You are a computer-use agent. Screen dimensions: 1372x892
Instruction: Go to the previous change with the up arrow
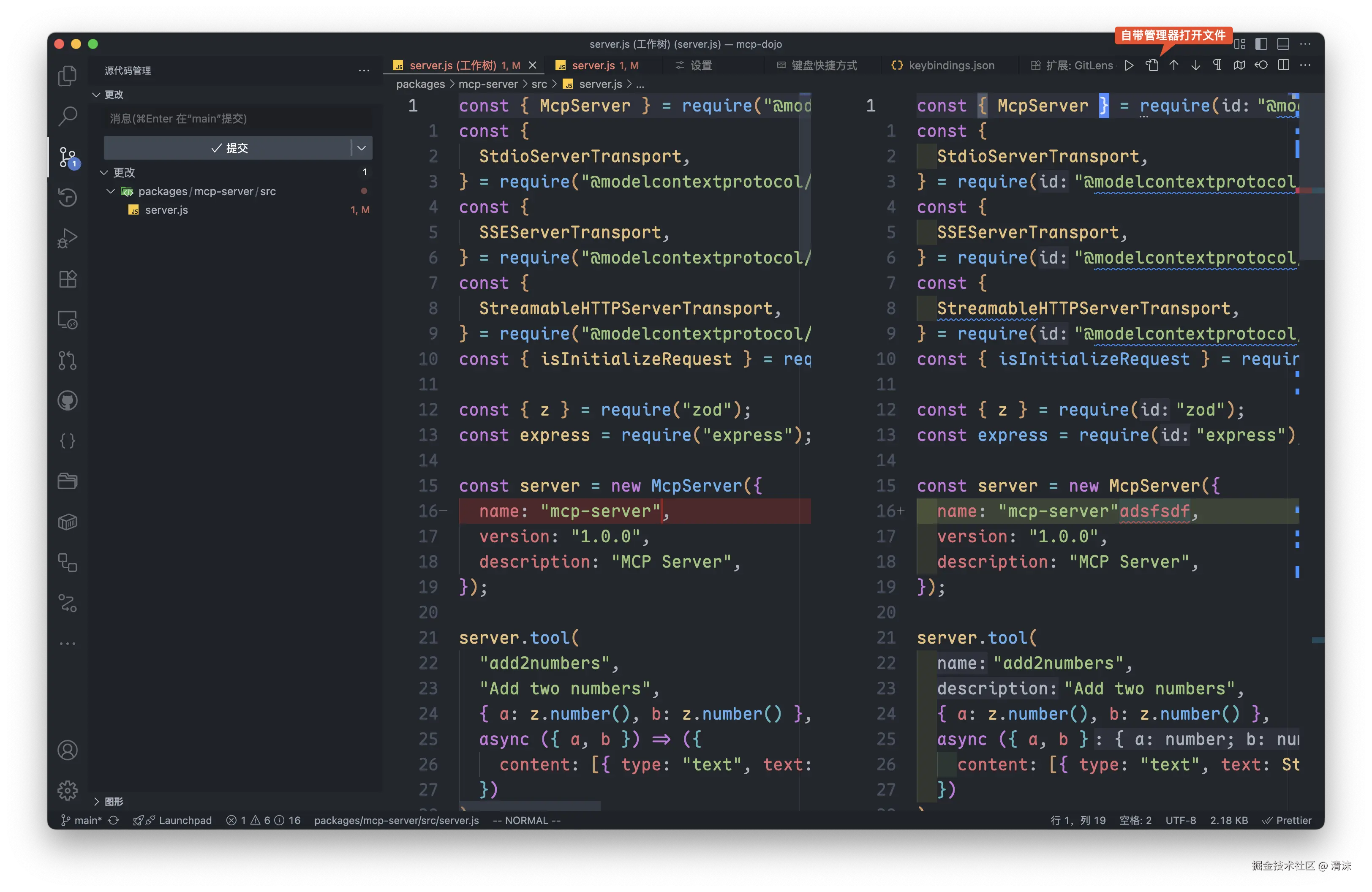(x=1174, y=65)
